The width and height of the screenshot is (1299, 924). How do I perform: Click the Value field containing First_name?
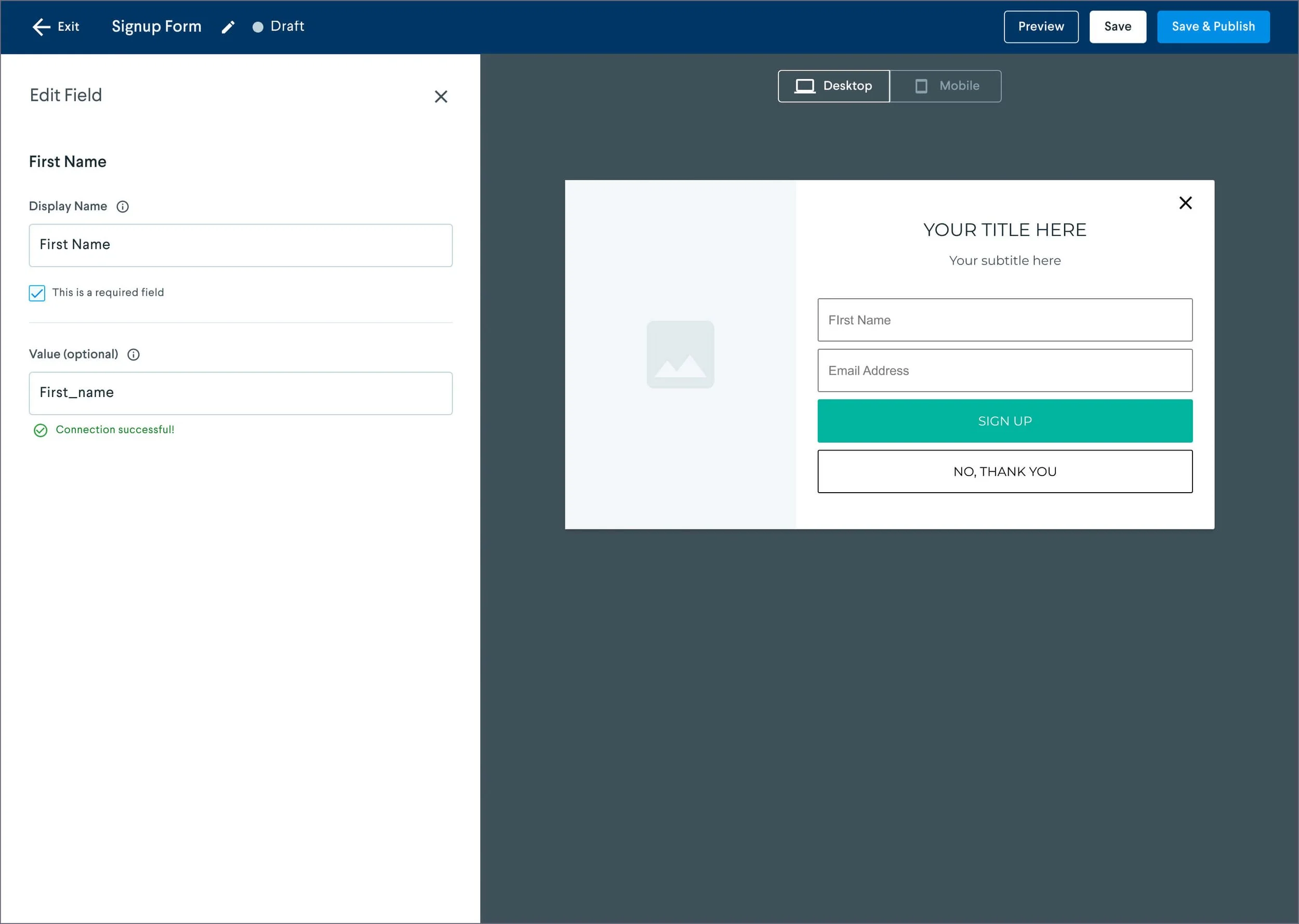point(241,393)
